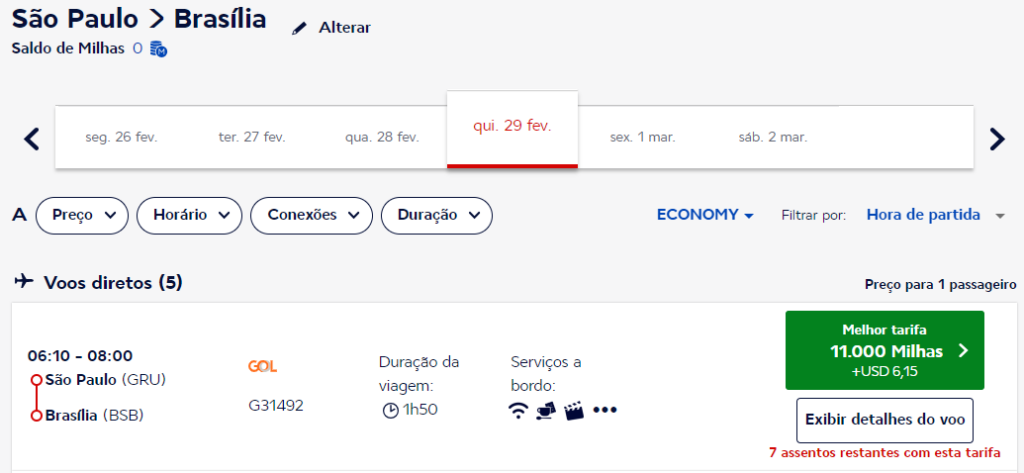
Task: Click the onboard video clapperboard icon
Action: [x=574, y=410]
